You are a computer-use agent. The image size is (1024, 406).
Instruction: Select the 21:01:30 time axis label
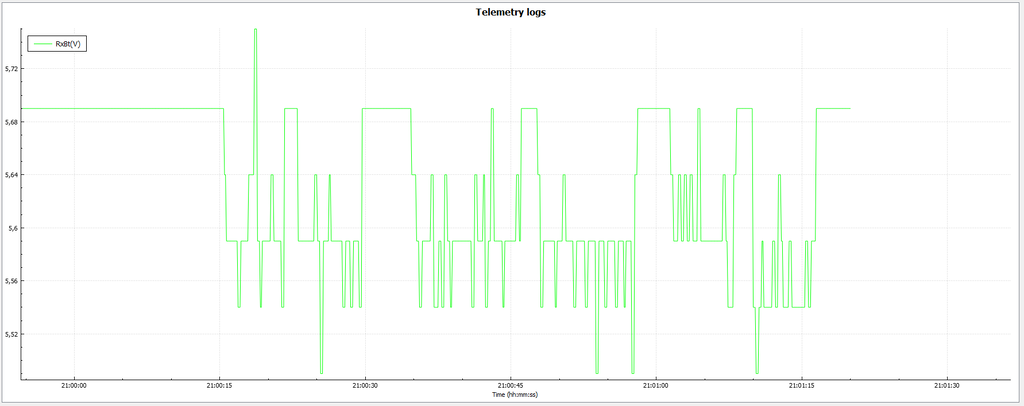click(x=946, y=385)
